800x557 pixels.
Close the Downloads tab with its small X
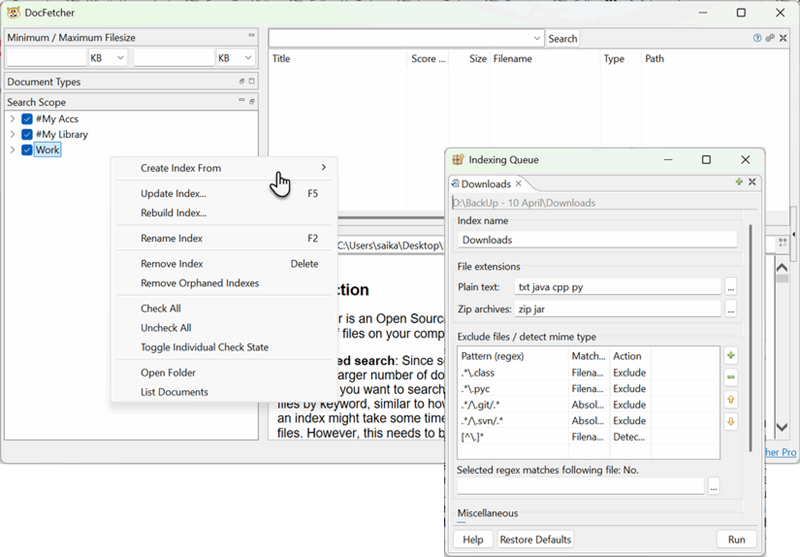[x=518, y=183]
